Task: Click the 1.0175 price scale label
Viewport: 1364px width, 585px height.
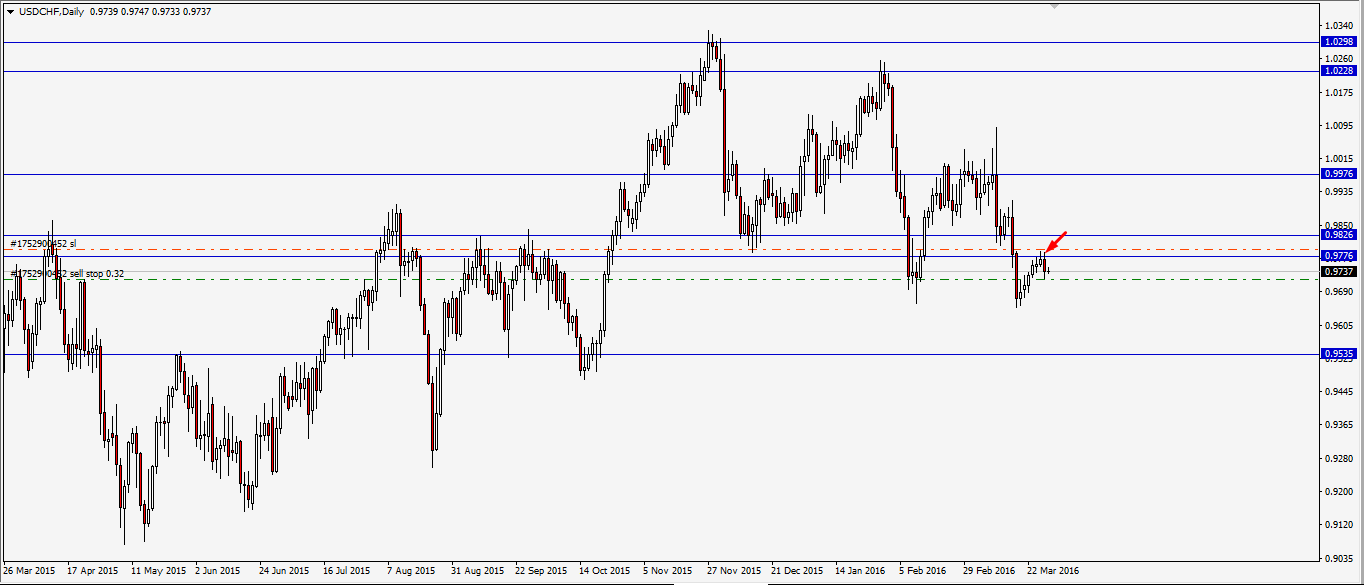Action: (x=1338, y=93)
